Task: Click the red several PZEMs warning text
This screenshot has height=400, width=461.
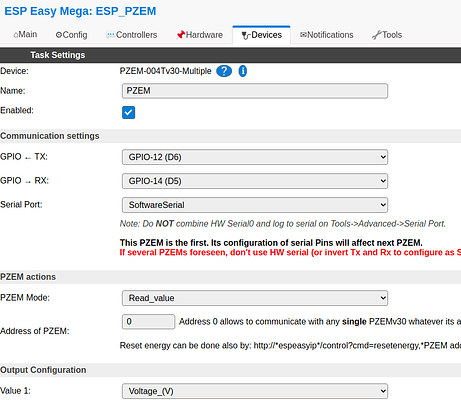Action: [x=290, y=252]
